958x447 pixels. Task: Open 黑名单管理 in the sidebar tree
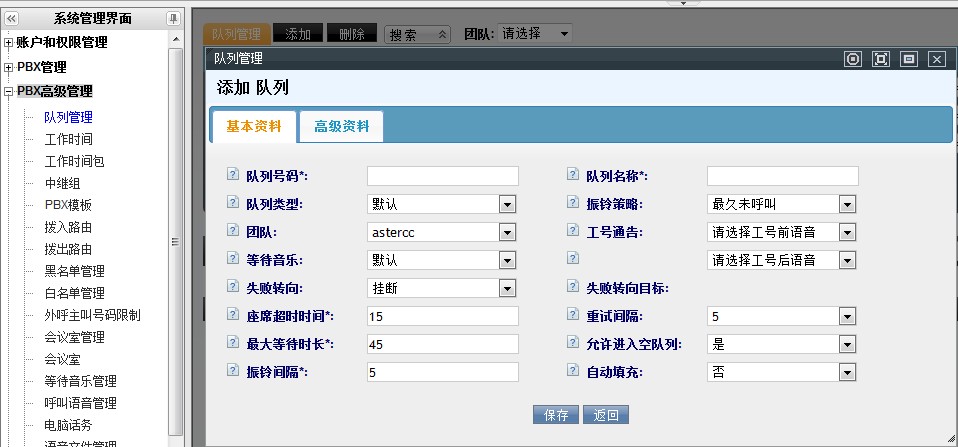(x=74, y=271)
